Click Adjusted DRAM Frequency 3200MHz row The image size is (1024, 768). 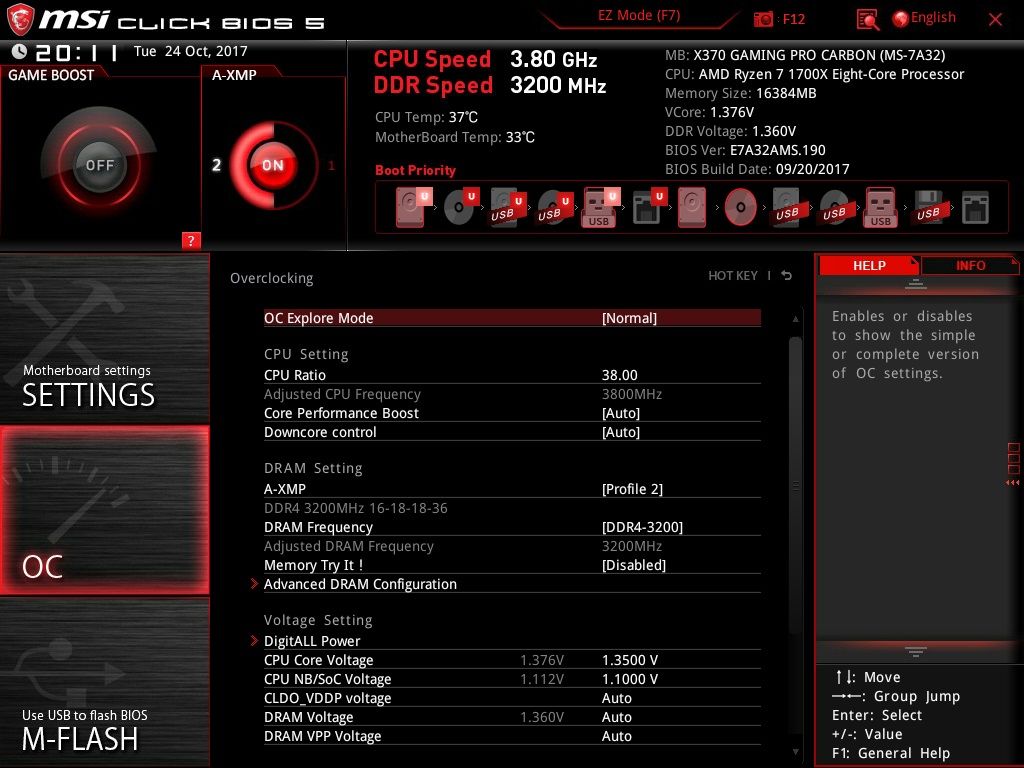point(512,546)
